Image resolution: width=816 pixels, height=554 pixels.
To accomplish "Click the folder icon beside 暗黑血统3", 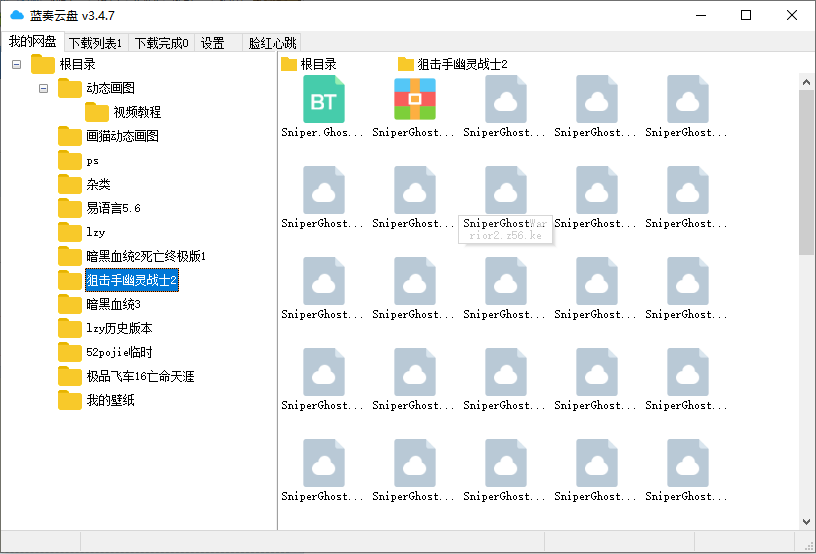I will (70, 304).
